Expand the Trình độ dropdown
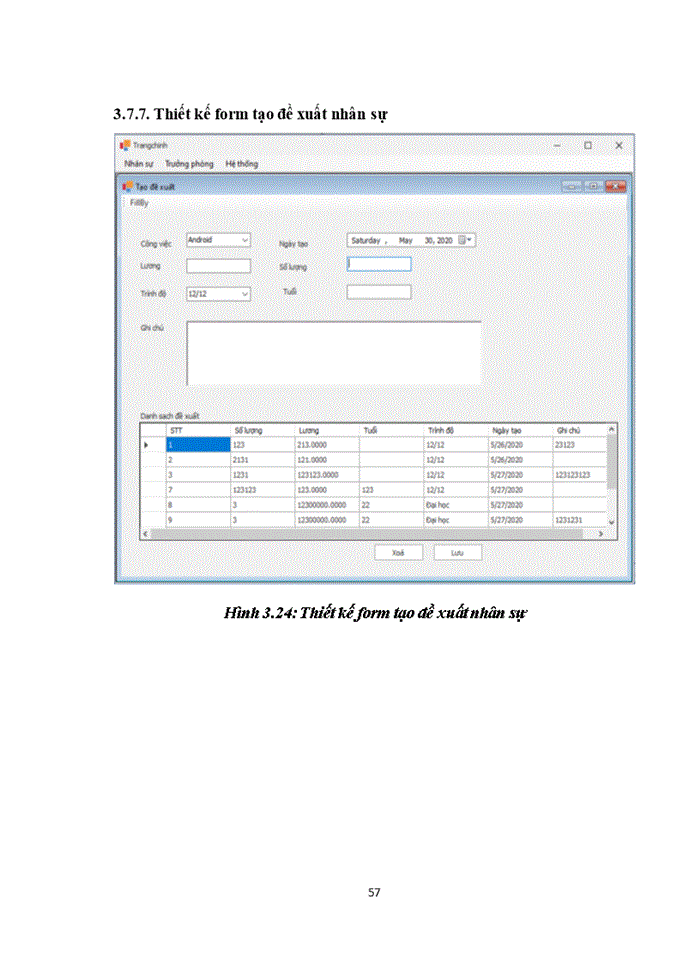The height and width of the screenshot is (960, 700). pyautogui.click(x=245, y=293)
